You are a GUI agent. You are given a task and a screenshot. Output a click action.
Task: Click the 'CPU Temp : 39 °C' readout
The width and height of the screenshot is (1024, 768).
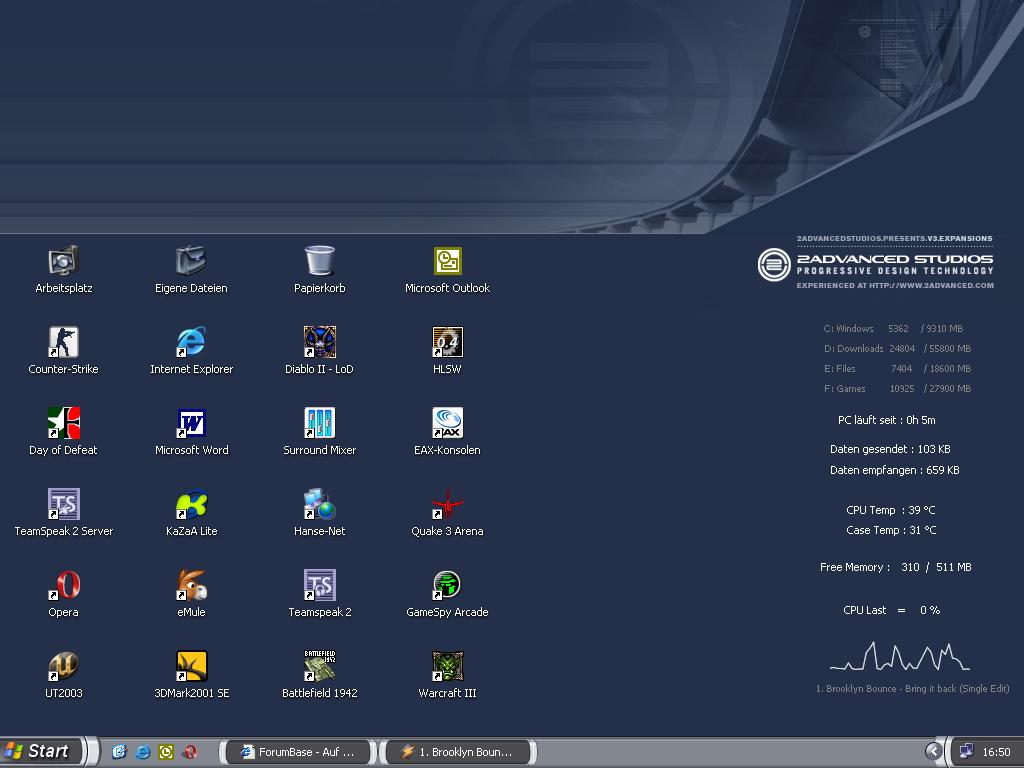[x=891, y=510]
